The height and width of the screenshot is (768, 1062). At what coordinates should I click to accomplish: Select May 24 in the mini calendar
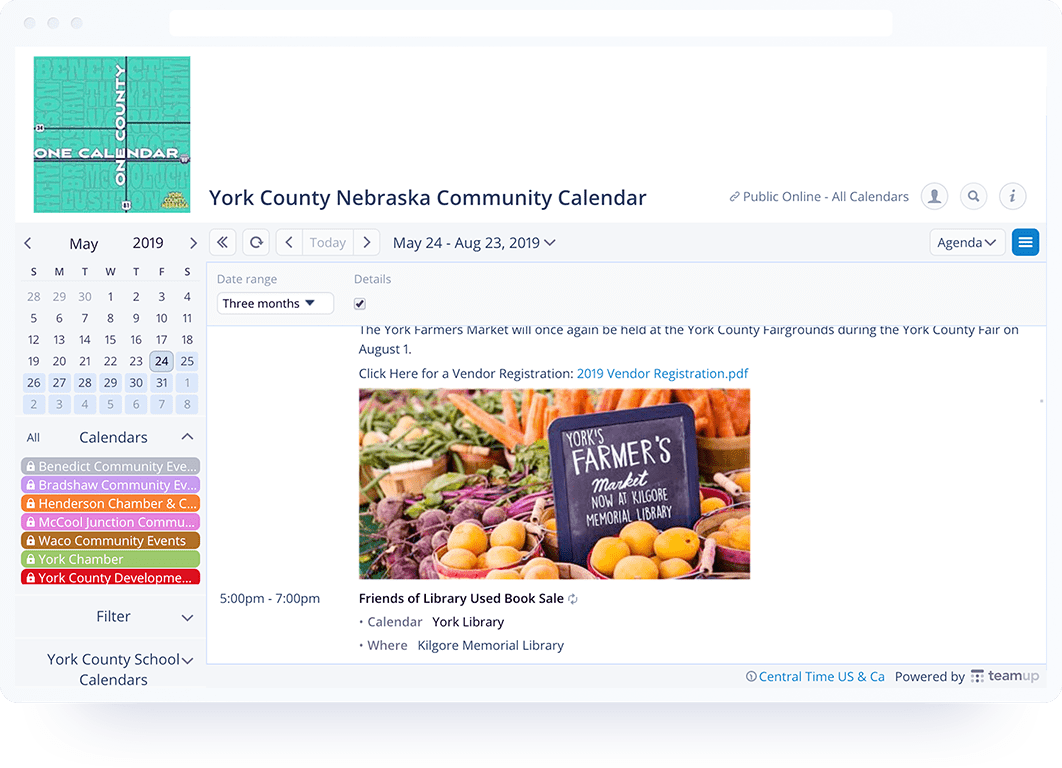coord(162,361)
